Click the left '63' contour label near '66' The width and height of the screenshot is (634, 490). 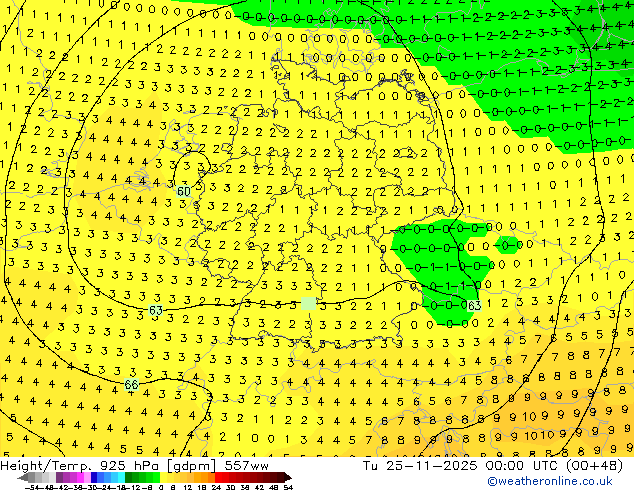pos(155,310)
